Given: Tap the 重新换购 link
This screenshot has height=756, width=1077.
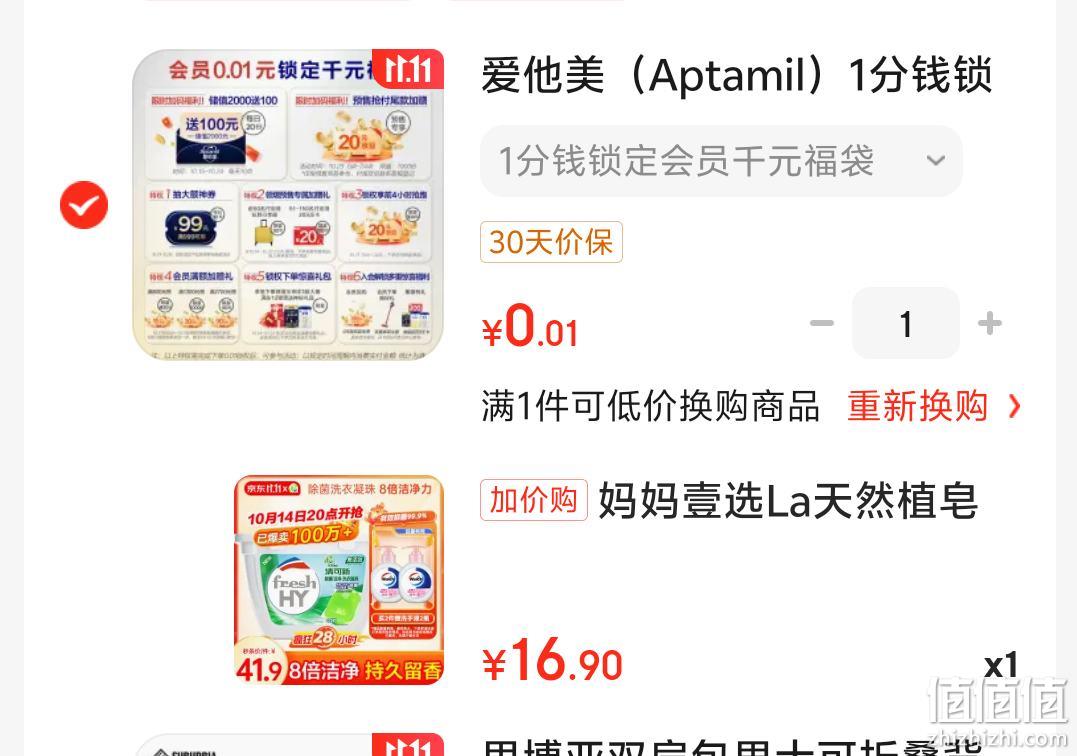Looking at the screenshot, I should [x=917, y=406].
